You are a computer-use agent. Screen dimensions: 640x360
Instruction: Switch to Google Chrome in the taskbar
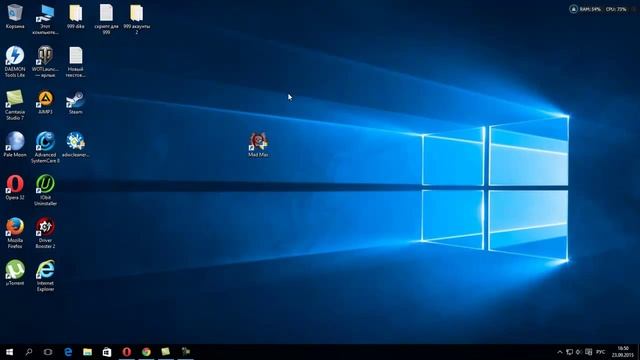pyautogui.click(x=146, y=352)
